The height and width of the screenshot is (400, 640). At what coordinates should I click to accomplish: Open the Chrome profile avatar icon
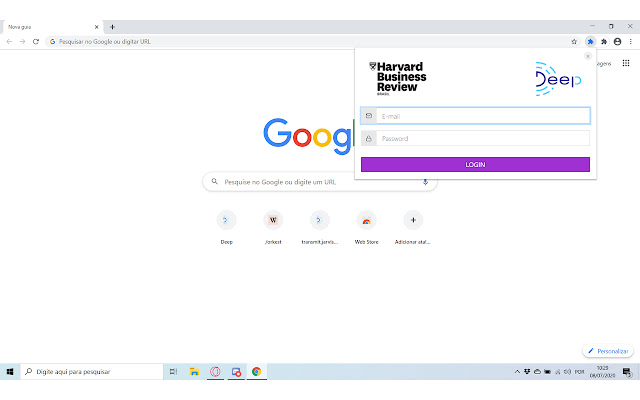click(x=617, y=42)
